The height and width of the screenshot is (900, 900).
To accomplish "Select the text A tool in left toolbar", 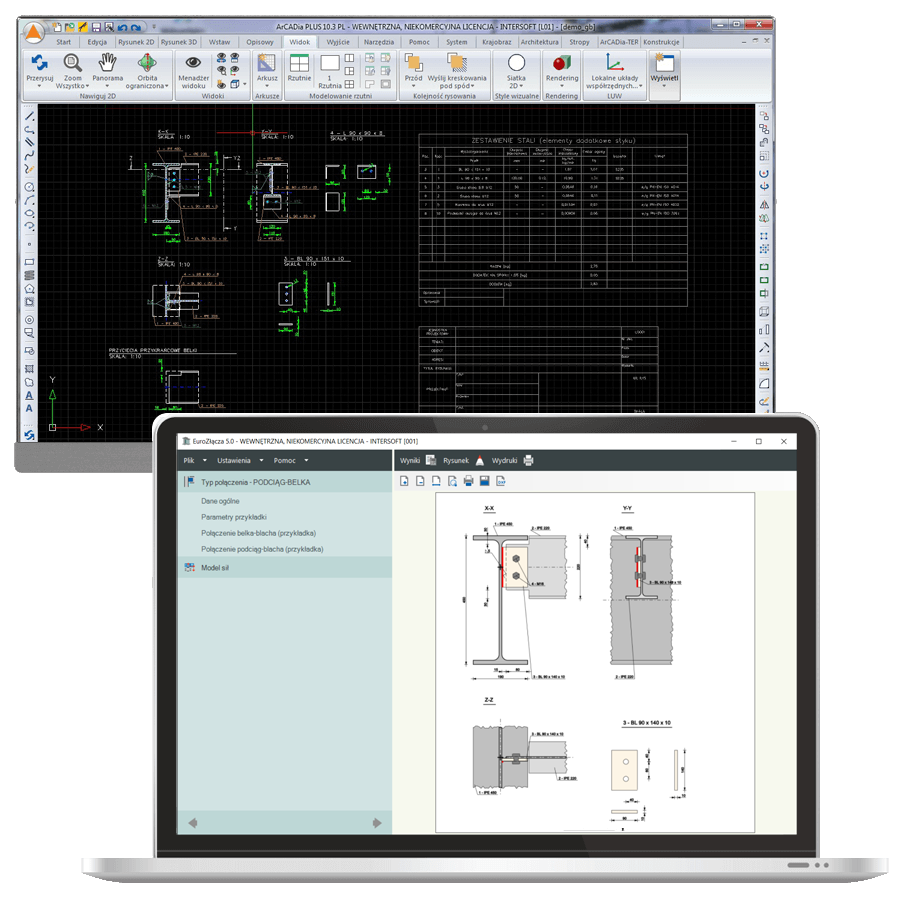I will tap(29, 409).
